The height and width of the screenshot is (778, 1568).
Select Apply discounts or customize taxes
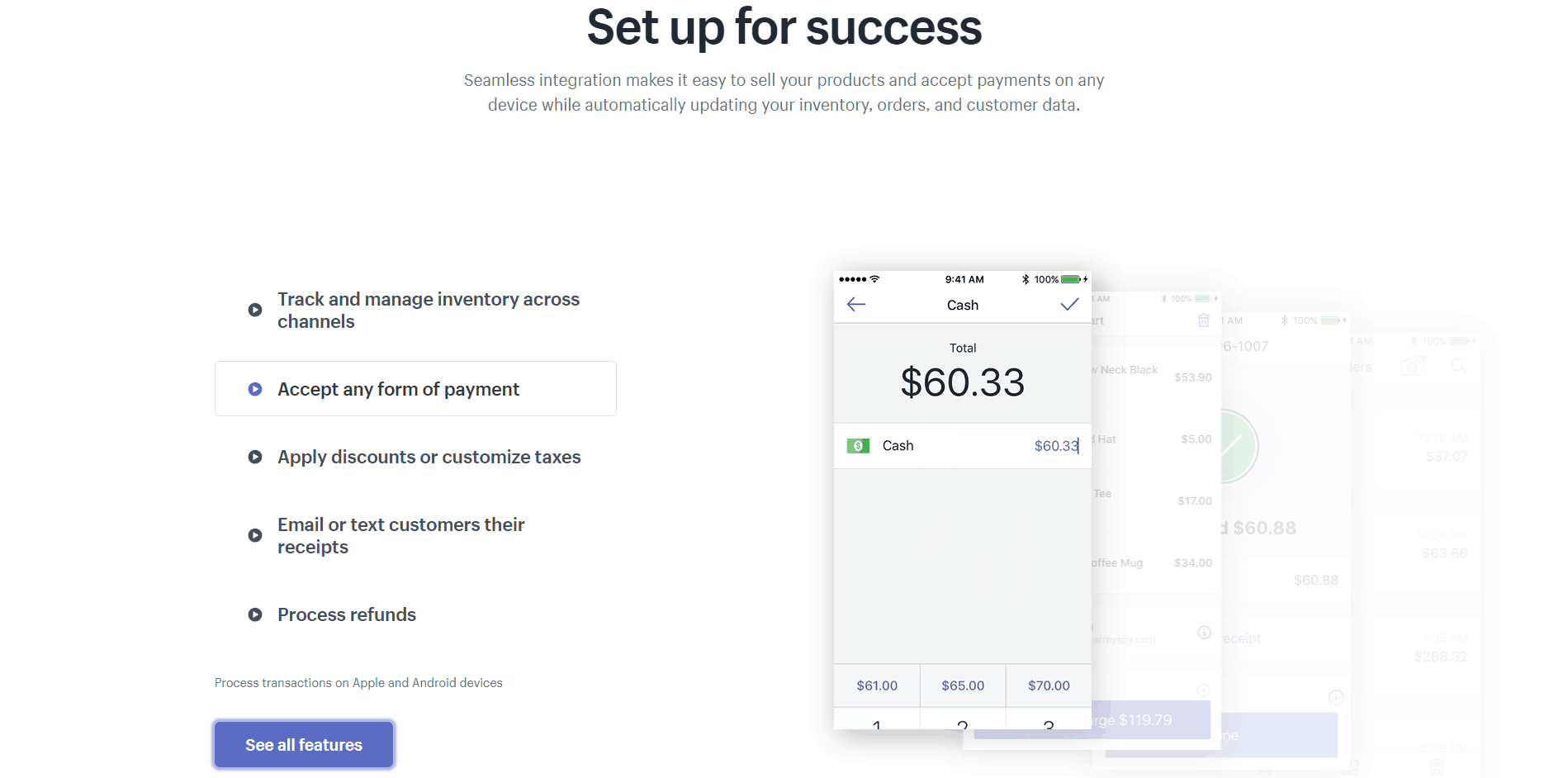[x=429, y=457]
